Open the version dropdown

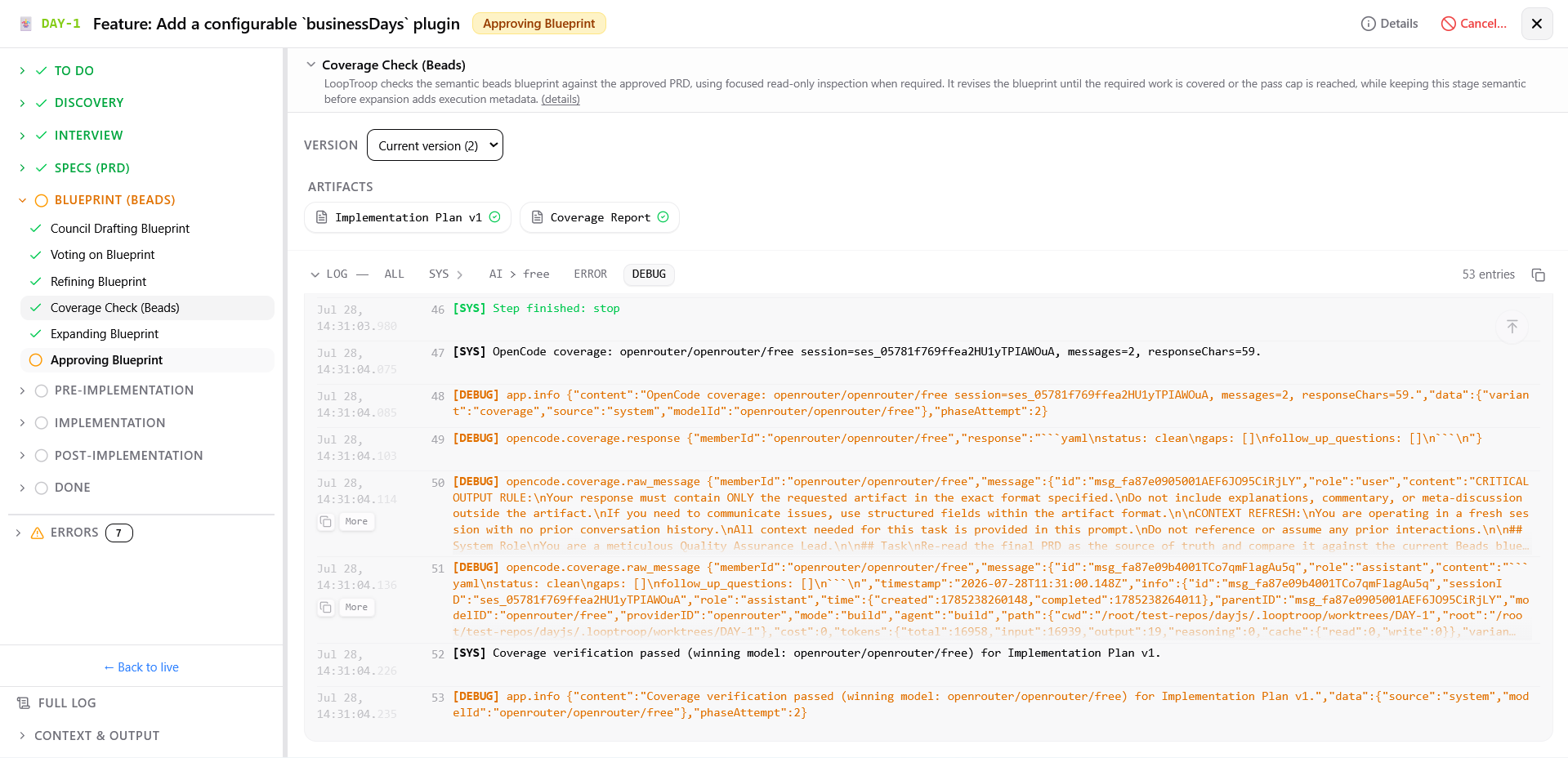(x=435, y=145)
